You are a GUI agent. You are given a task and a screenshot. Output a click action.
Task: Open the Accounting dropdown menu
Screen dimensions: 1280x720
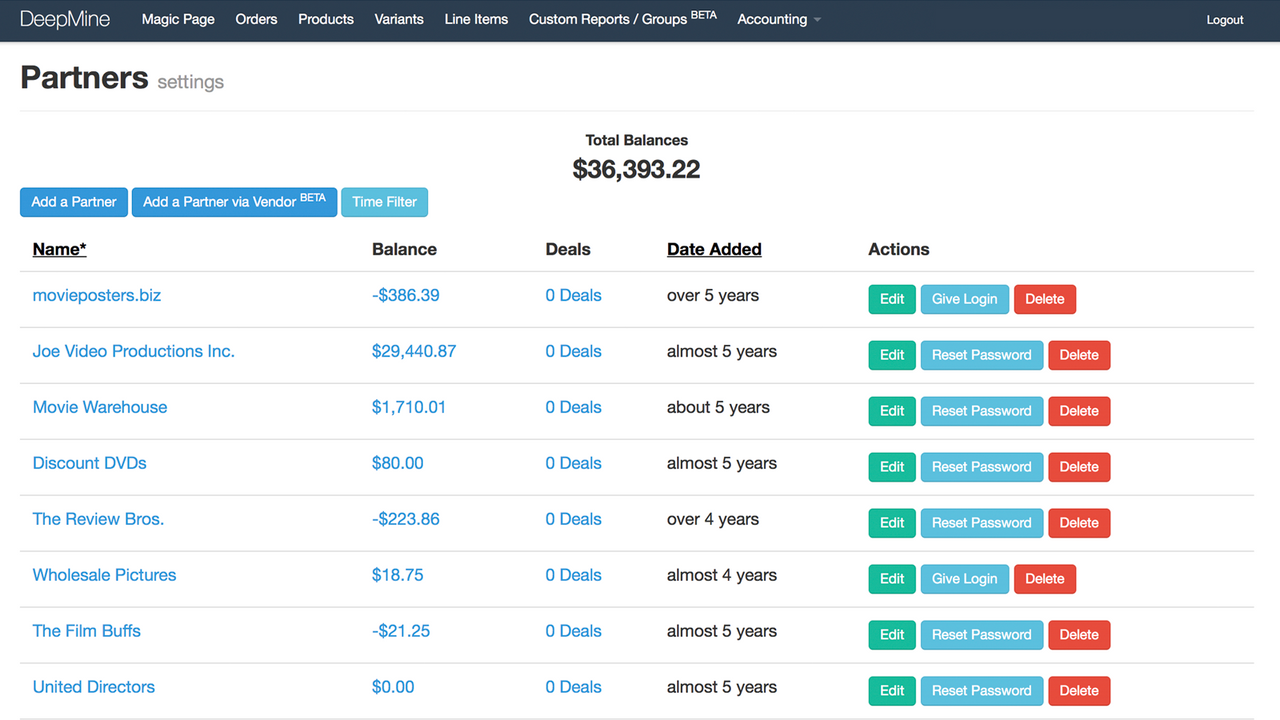[778, 19]
